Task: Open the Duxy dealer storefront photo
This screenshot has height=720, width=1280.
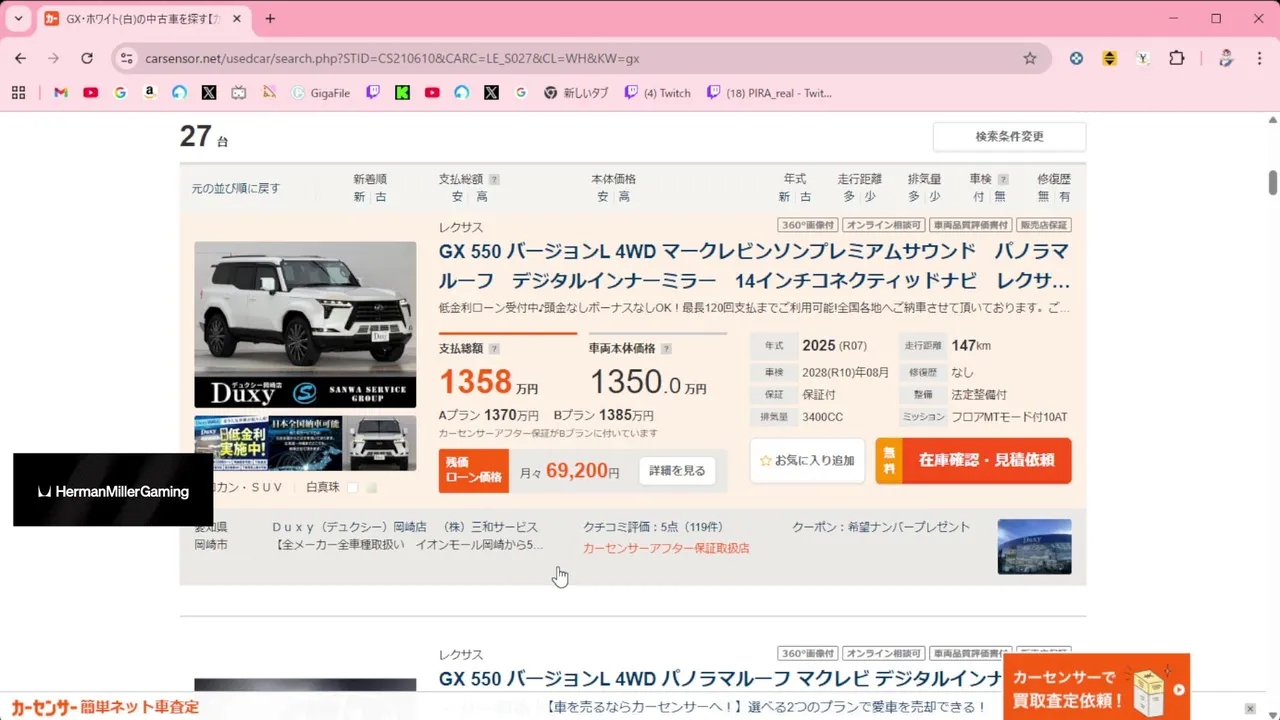Action: (1034, 546)
